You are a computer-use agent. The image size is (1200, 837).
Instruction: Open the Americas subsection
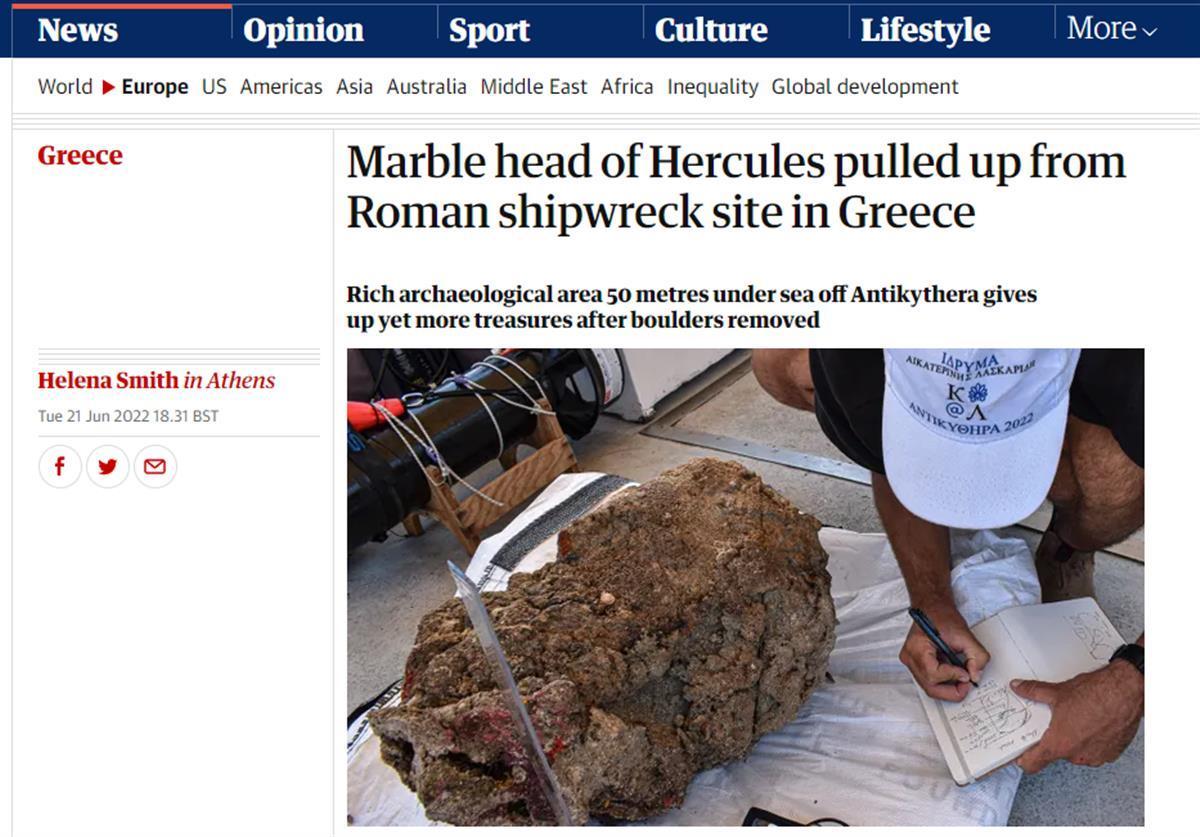(281, 87)
